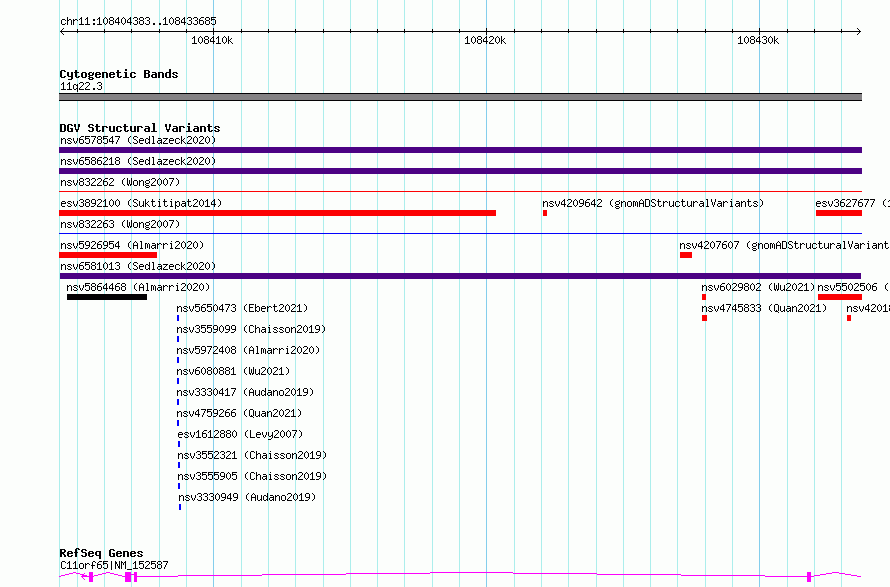Select the purple bar under nsv6586218
This screenshot has height=587, width=890.
point(460,171)
